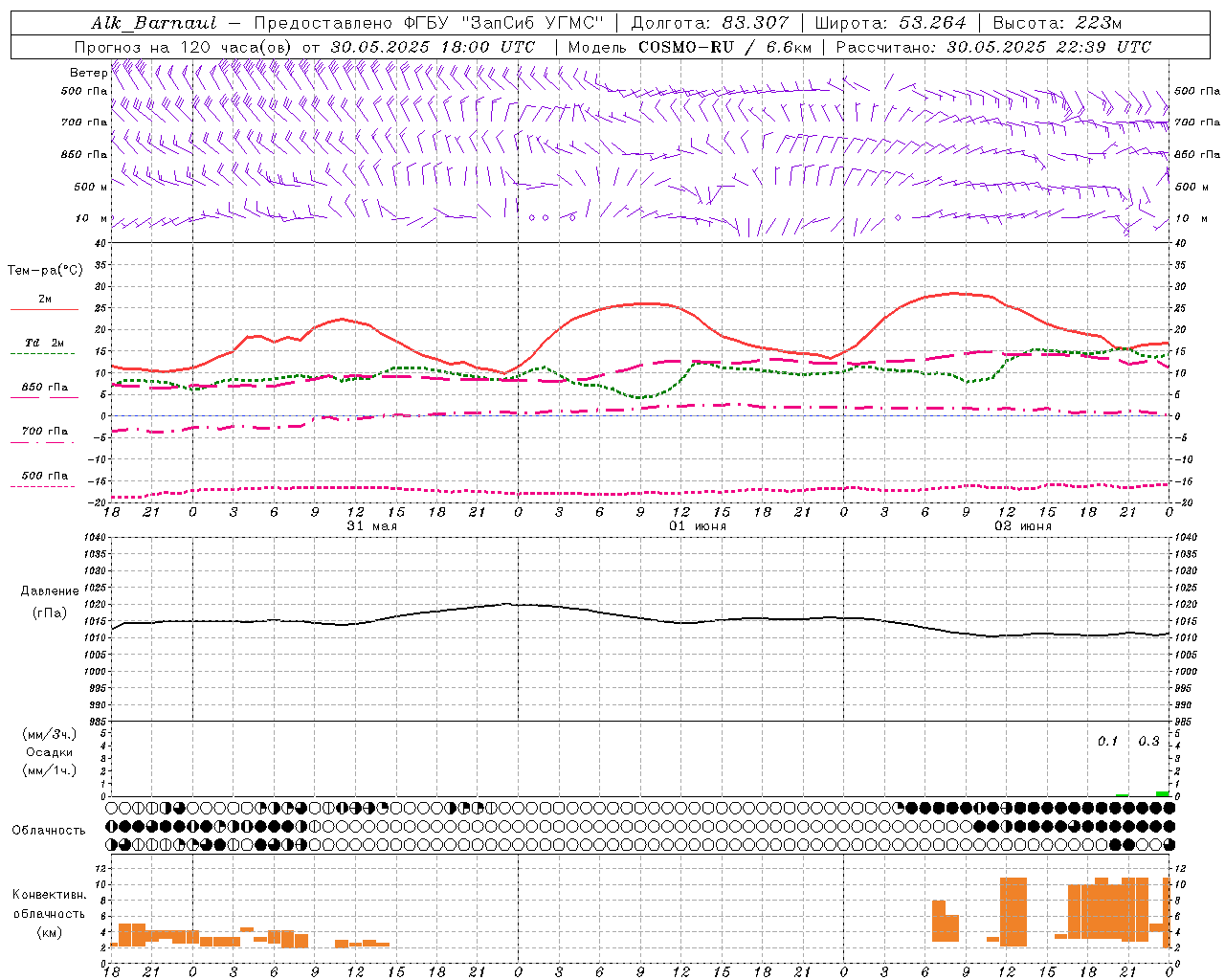
Task: Click the 700 гПа temperature legend entry
Action: click(x=44, y=432)
